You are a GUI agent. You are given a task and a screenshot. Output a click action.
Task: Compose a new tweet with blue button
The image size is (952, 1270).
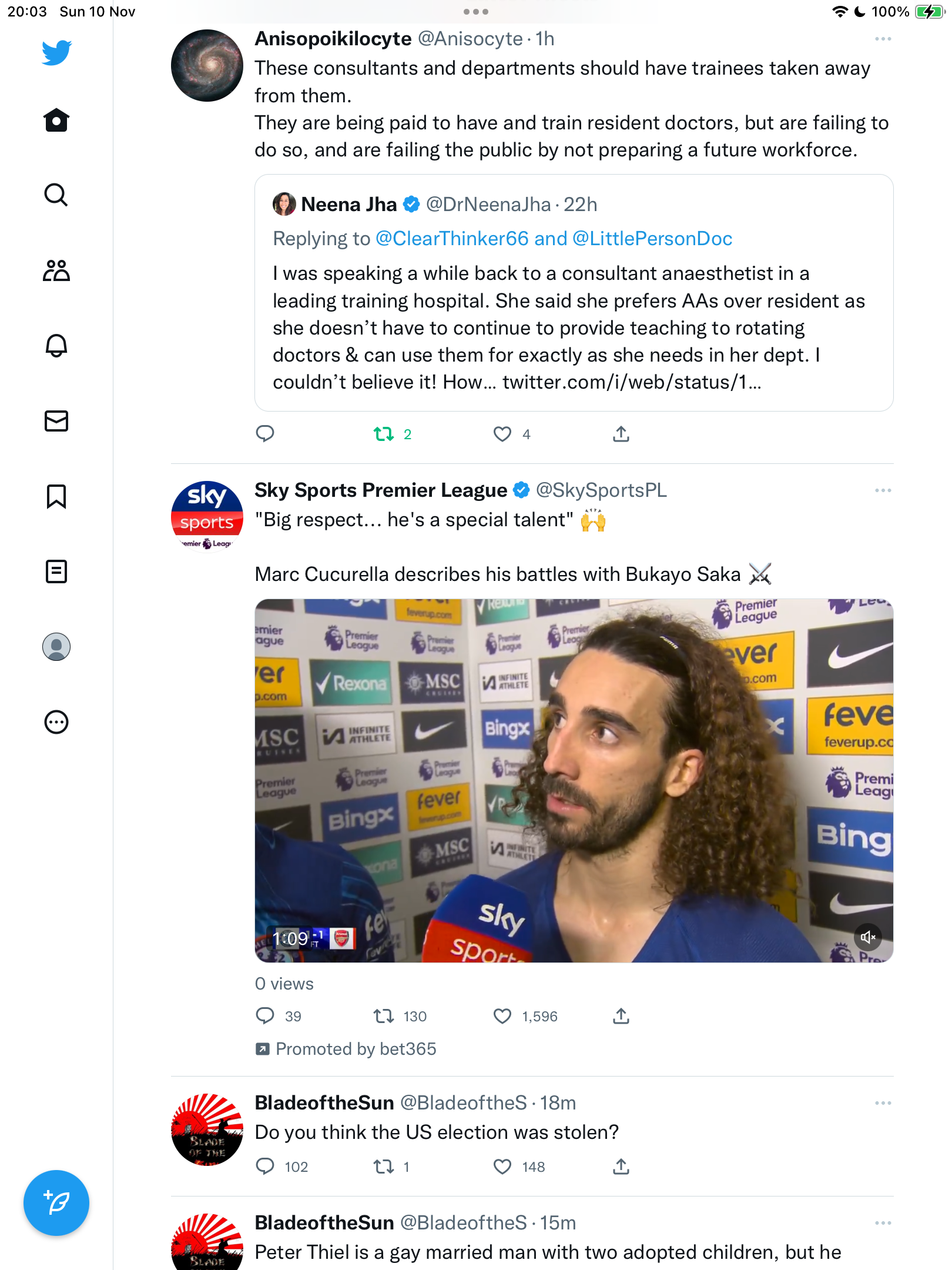point(56,1203)
